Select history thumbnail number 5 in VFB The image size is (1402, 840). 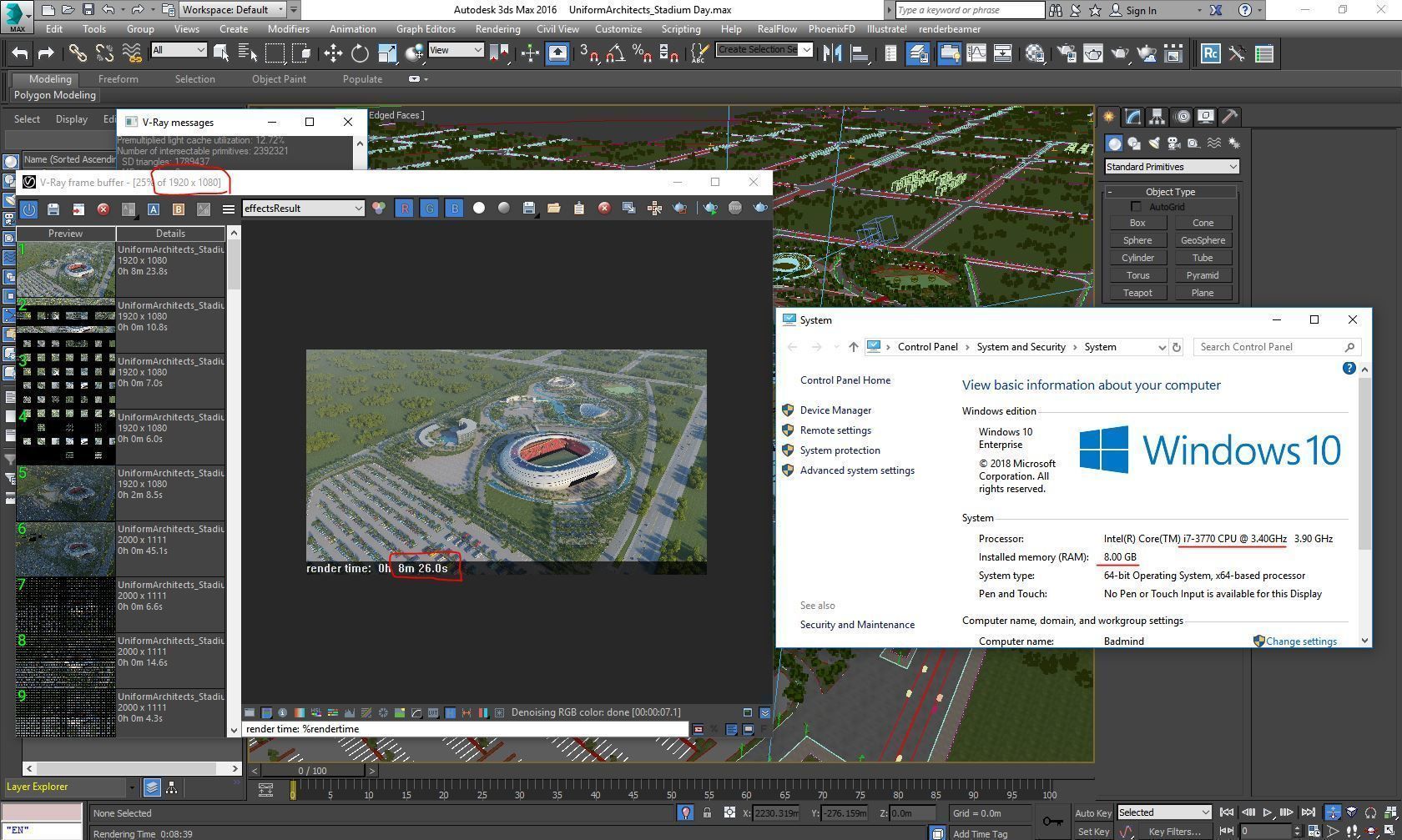point(66,493)
